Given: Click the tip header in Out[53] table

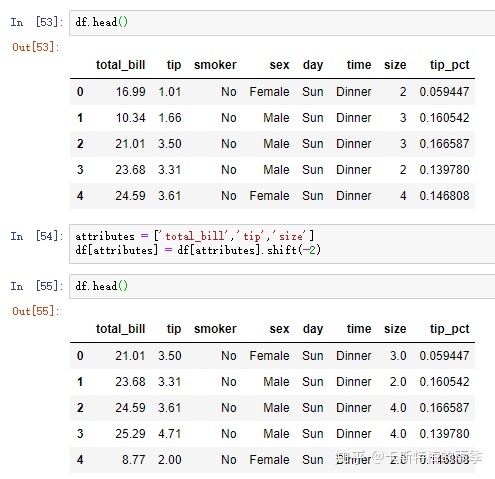Looking at the screenshot, I should [174, 65].
